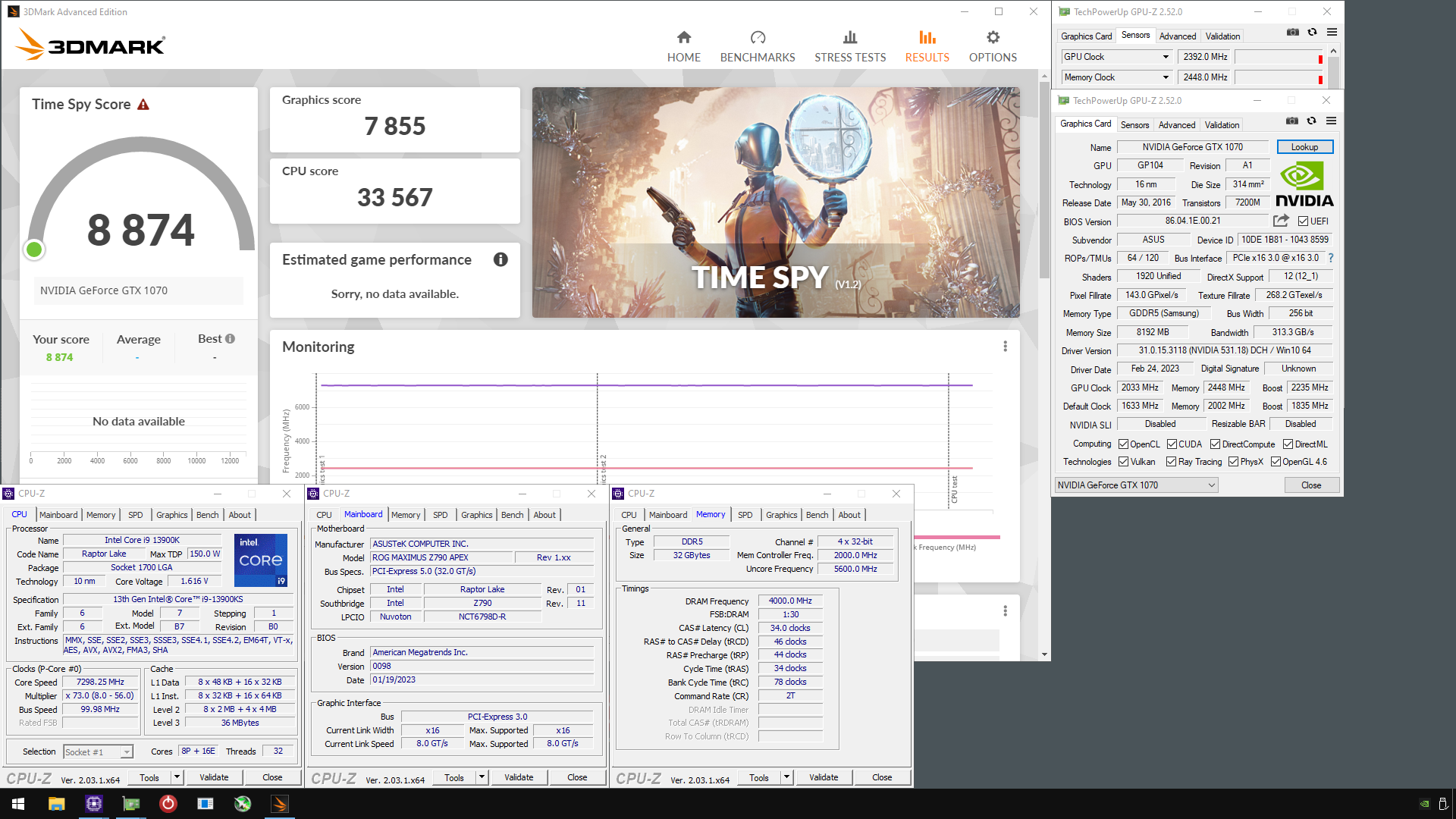Open RESULTS section in 3DMark
Screen dimensions: 1456x819
pos(927,46)
